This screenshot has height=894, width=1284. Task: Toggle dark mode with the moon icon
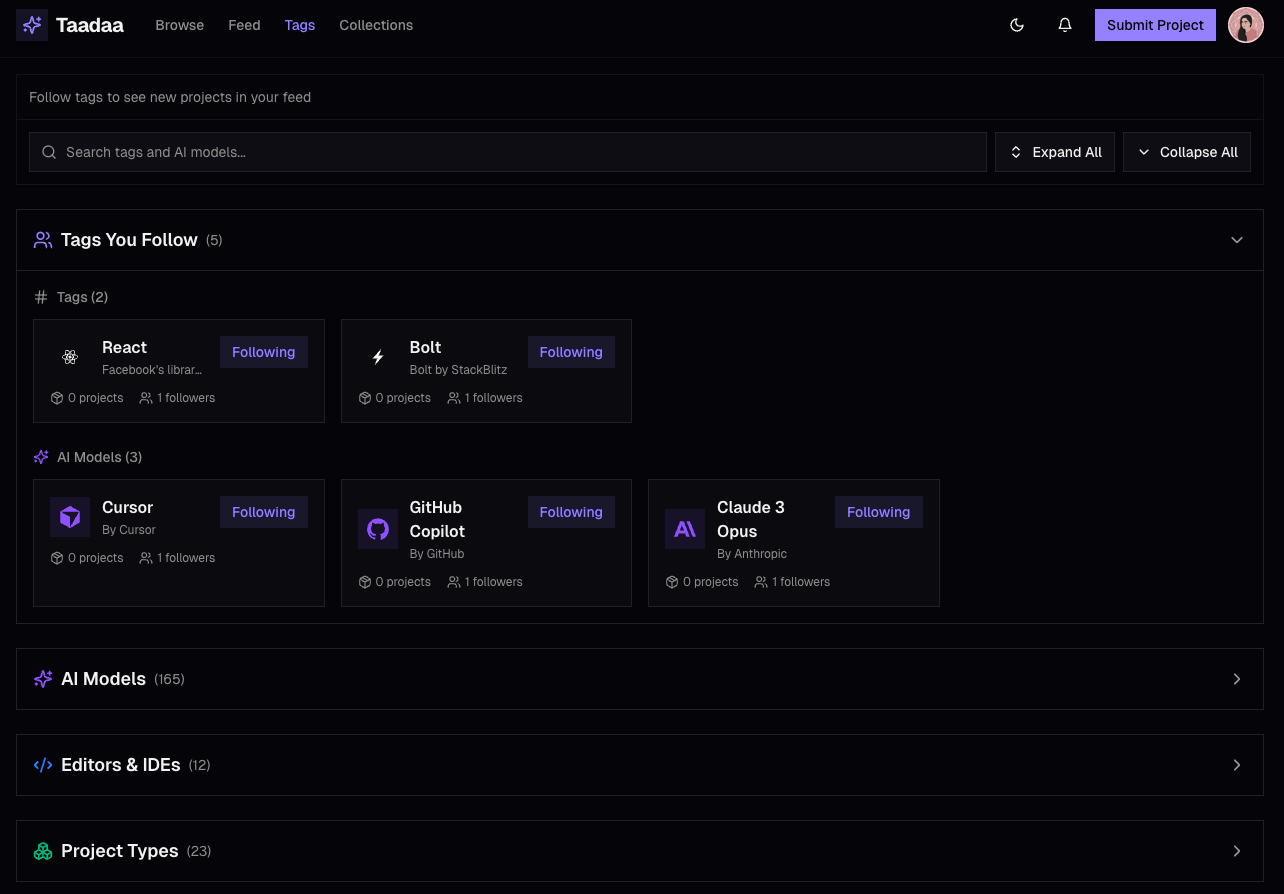1017,25
